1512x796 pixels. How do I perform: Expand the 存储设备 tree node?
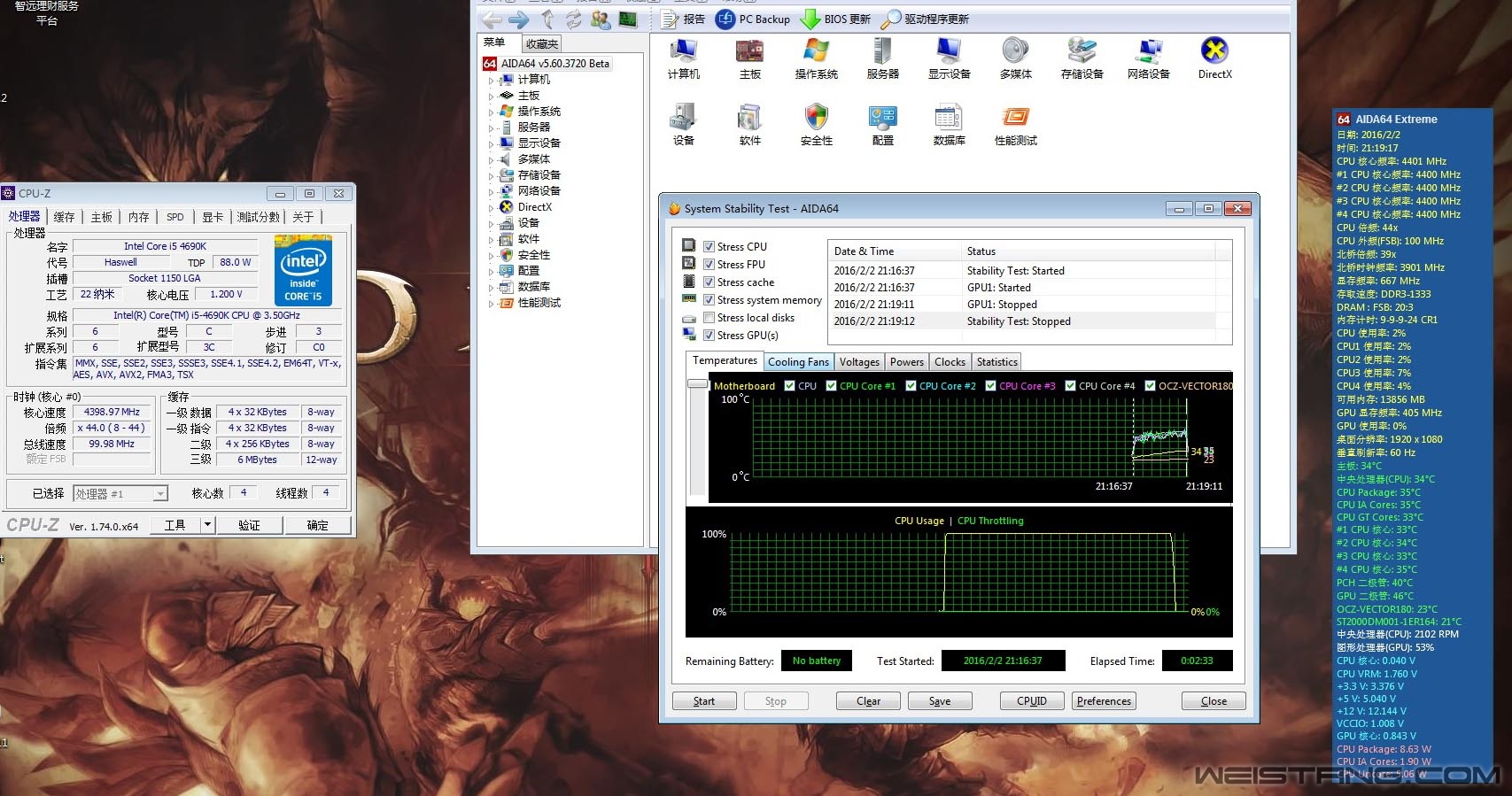click(x=492, y=176)
